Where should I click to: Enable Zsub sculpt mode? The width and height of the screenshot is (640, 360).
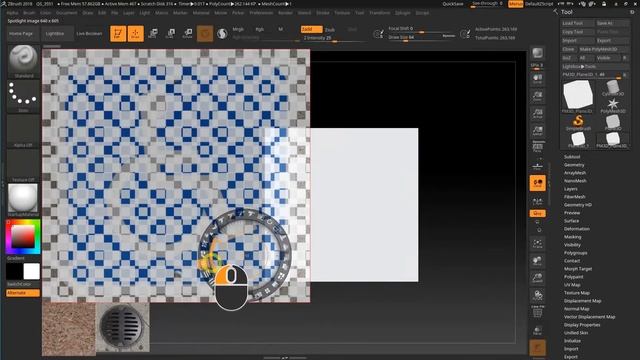(330, 29)
